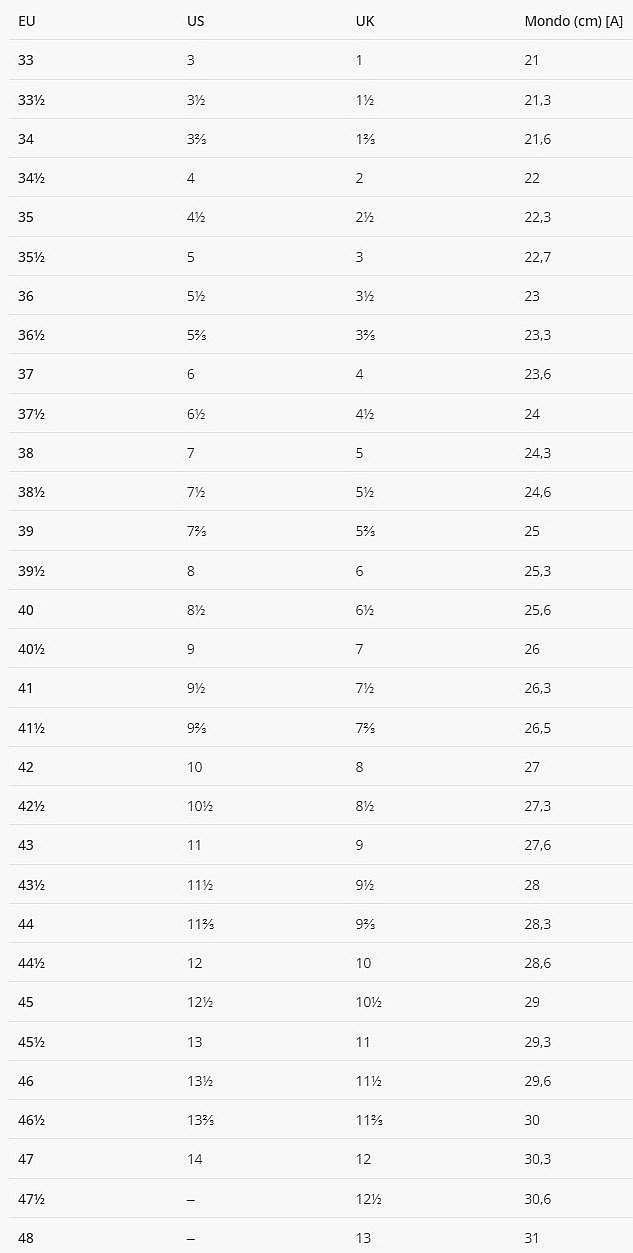The width and height of the screenshot is (633, 1253).
Task: Click US size 5½ cell
Action: tap(196, 296)
